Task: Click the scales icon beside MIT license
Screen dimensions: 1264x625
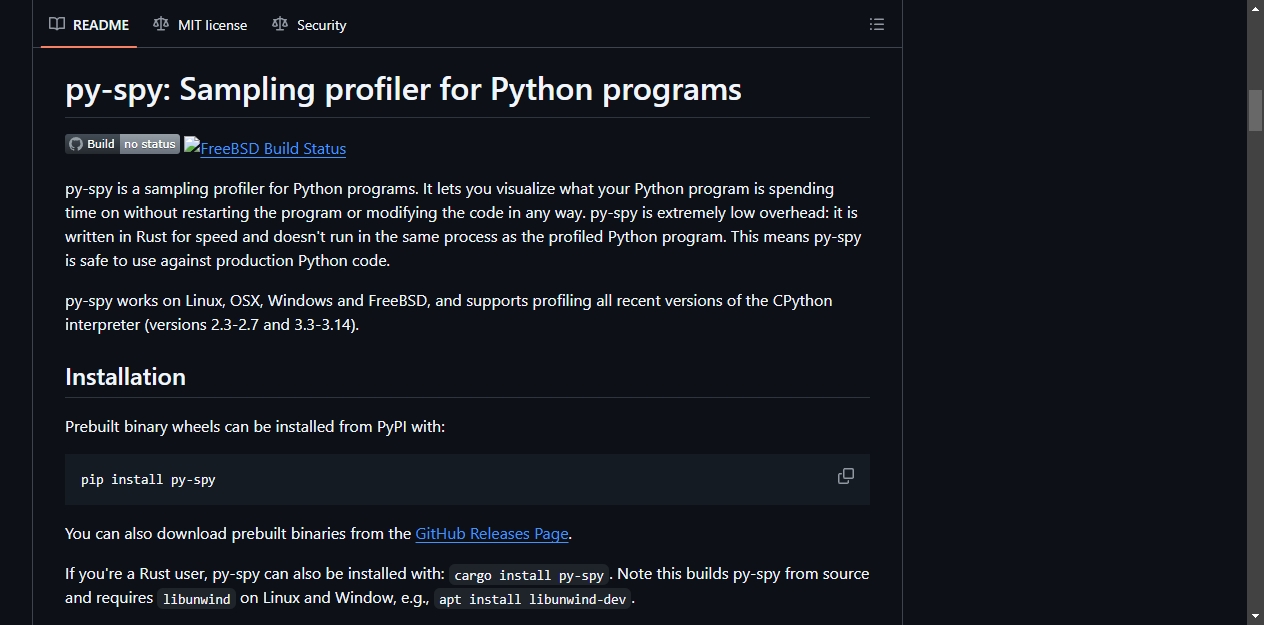Action: pos(161,24)
